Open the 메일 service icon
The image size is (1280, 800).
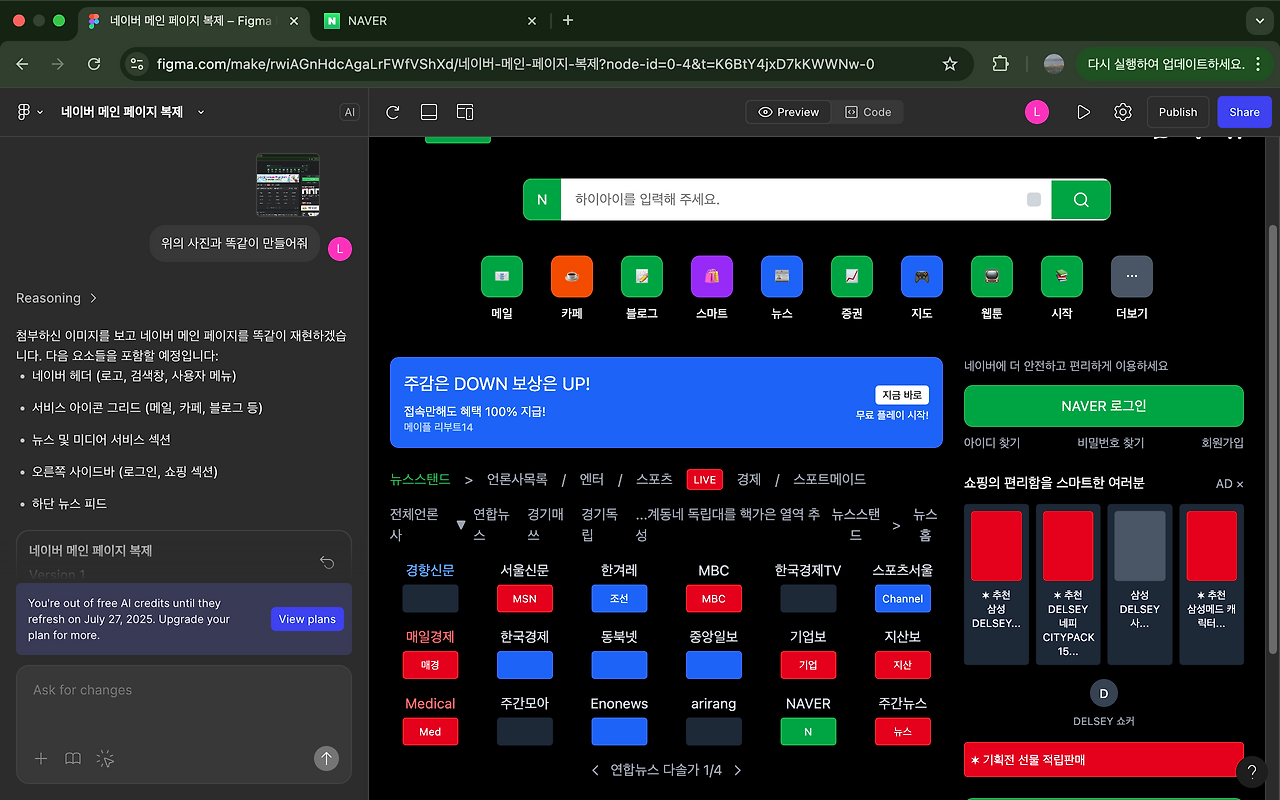point(502,277)
